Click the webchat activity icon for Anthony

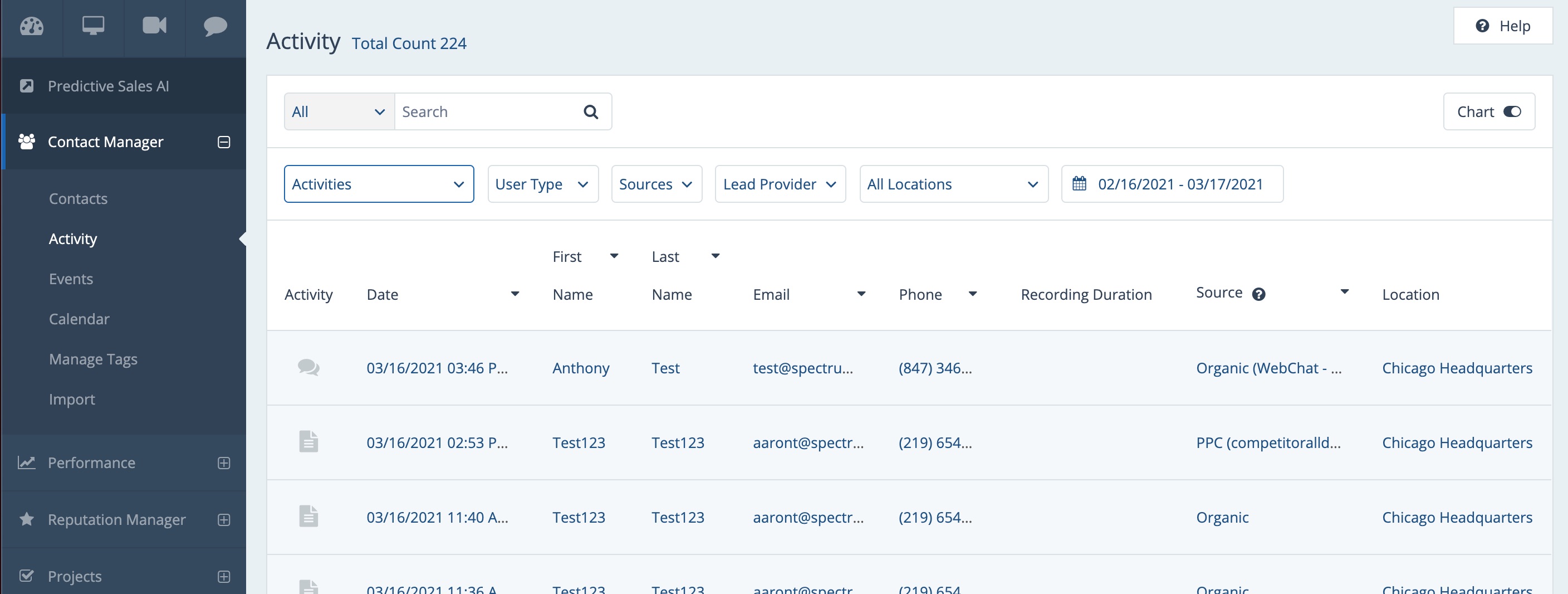click(x=308, y=368)
